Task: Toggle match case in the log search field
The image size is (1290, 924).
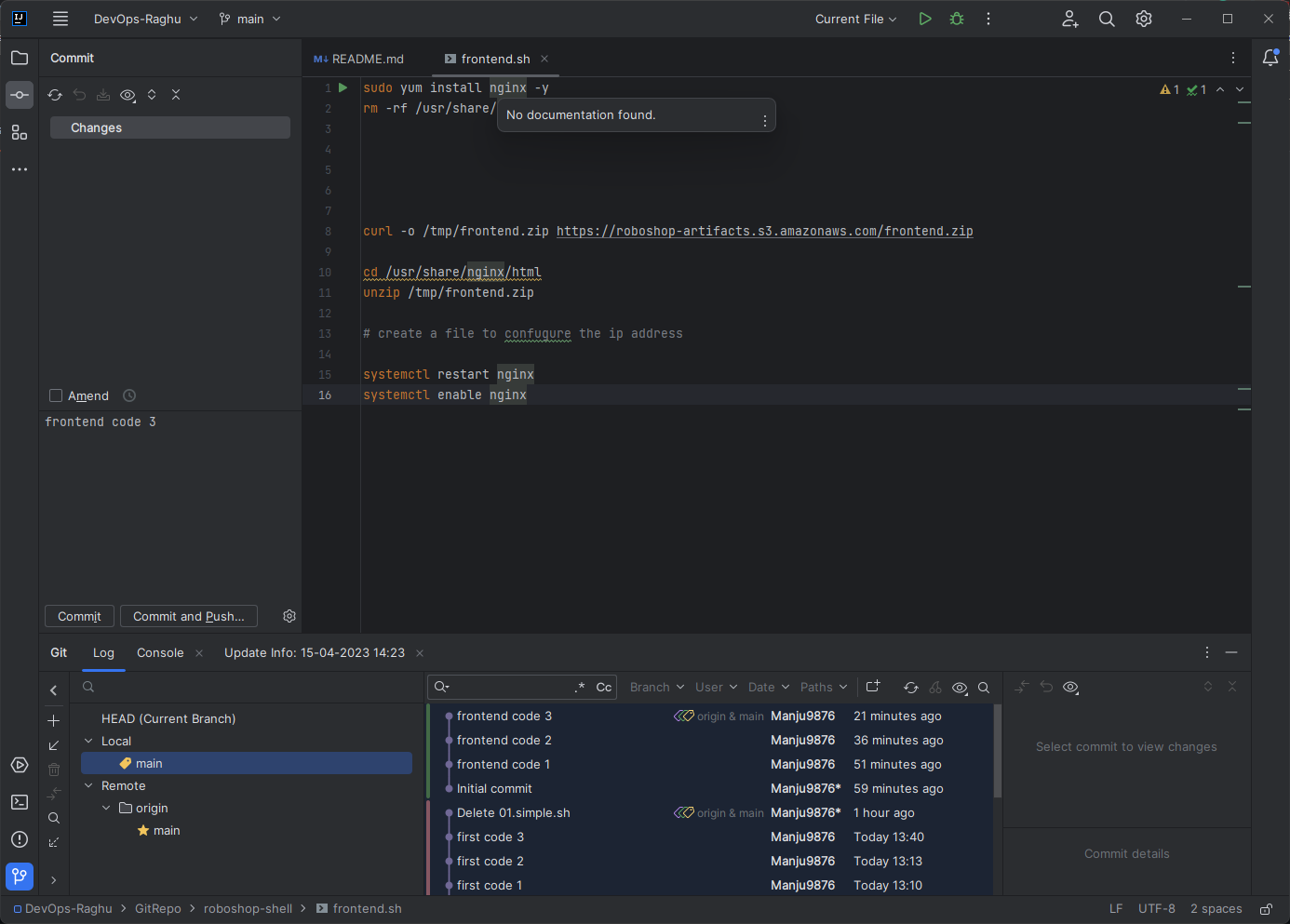Action: click(604, 687)
